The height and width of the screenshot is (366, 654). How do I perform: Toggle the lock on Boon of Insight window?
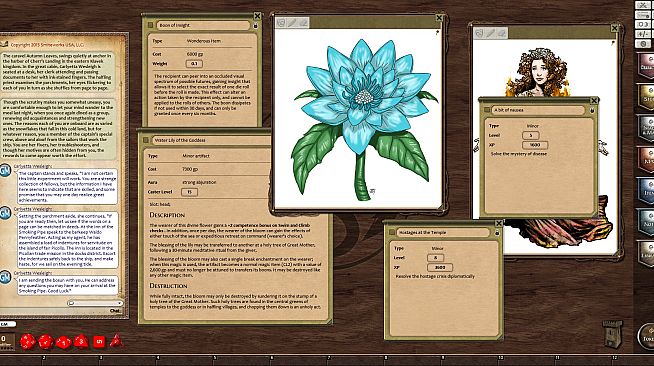click(x=256, y=26)
